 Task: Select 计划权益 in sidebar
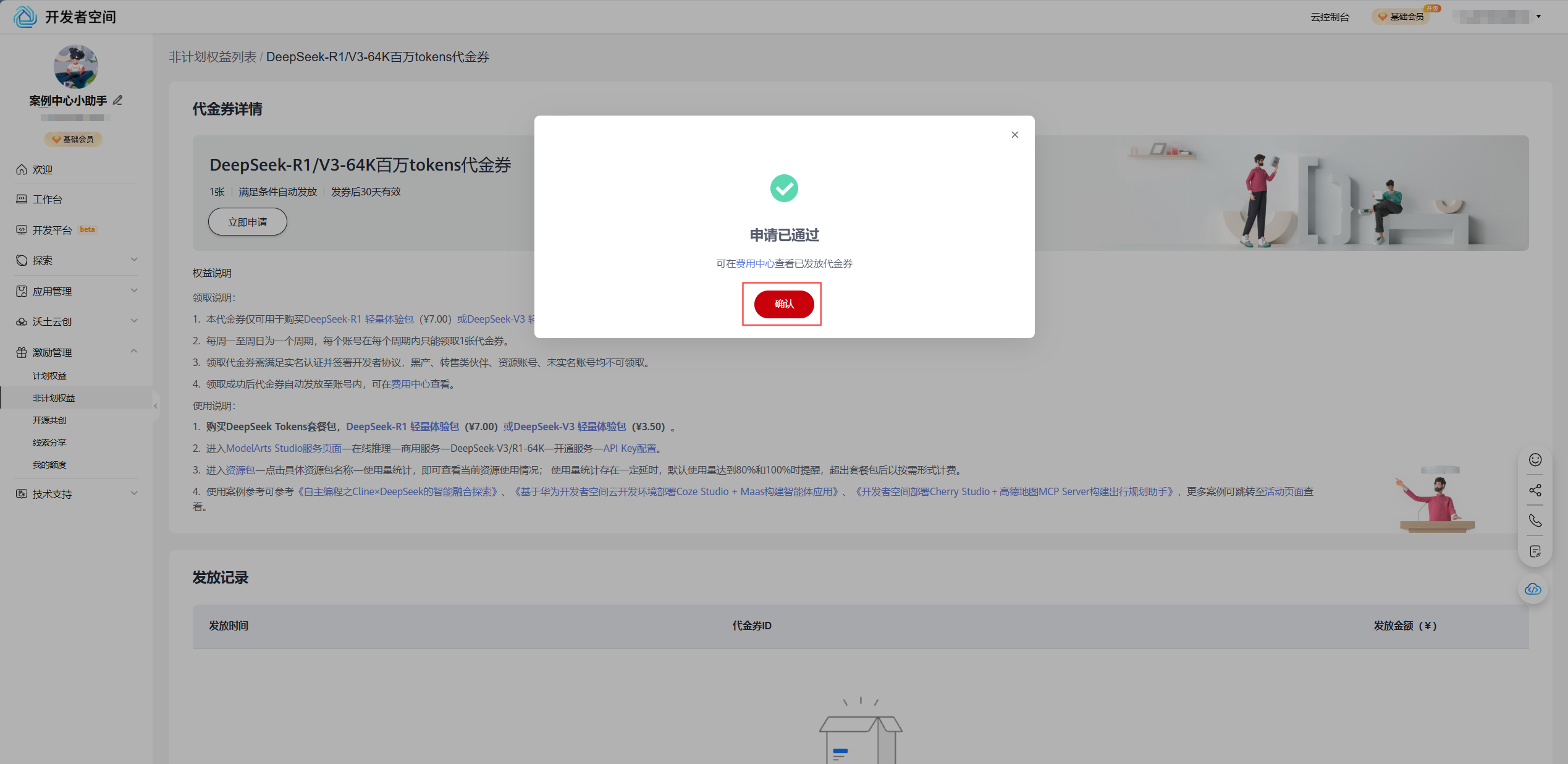point(49,376)
